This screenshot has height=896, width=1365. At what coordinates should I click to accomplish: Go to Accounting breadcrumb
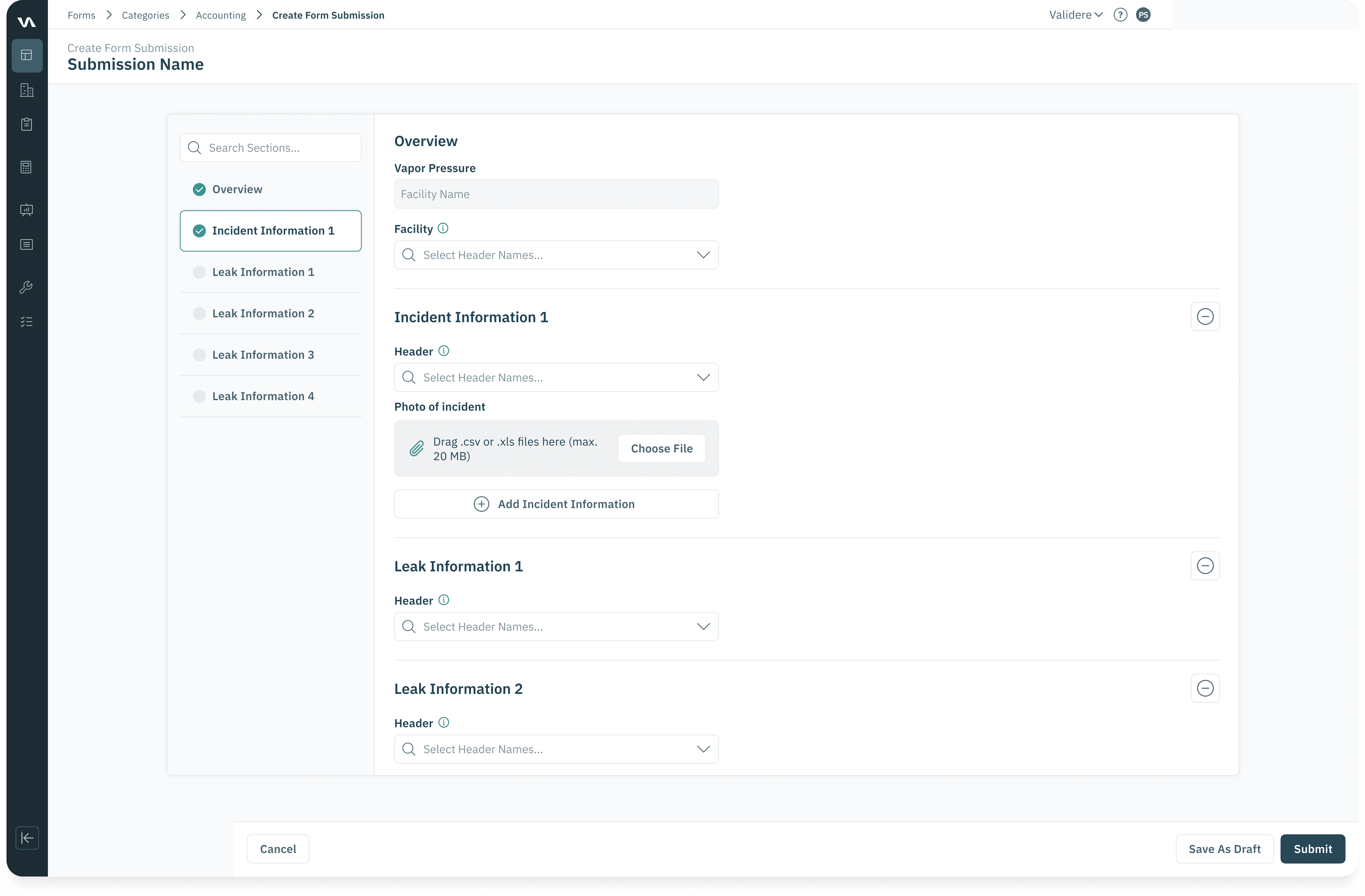(221, 15)
